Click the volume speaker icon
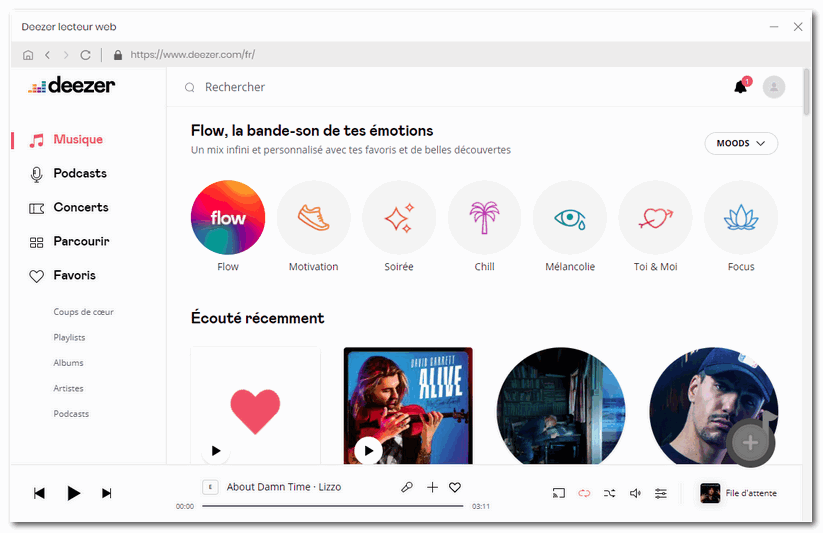The width and height of the screenshot is (823, 533). coord(635,493)
